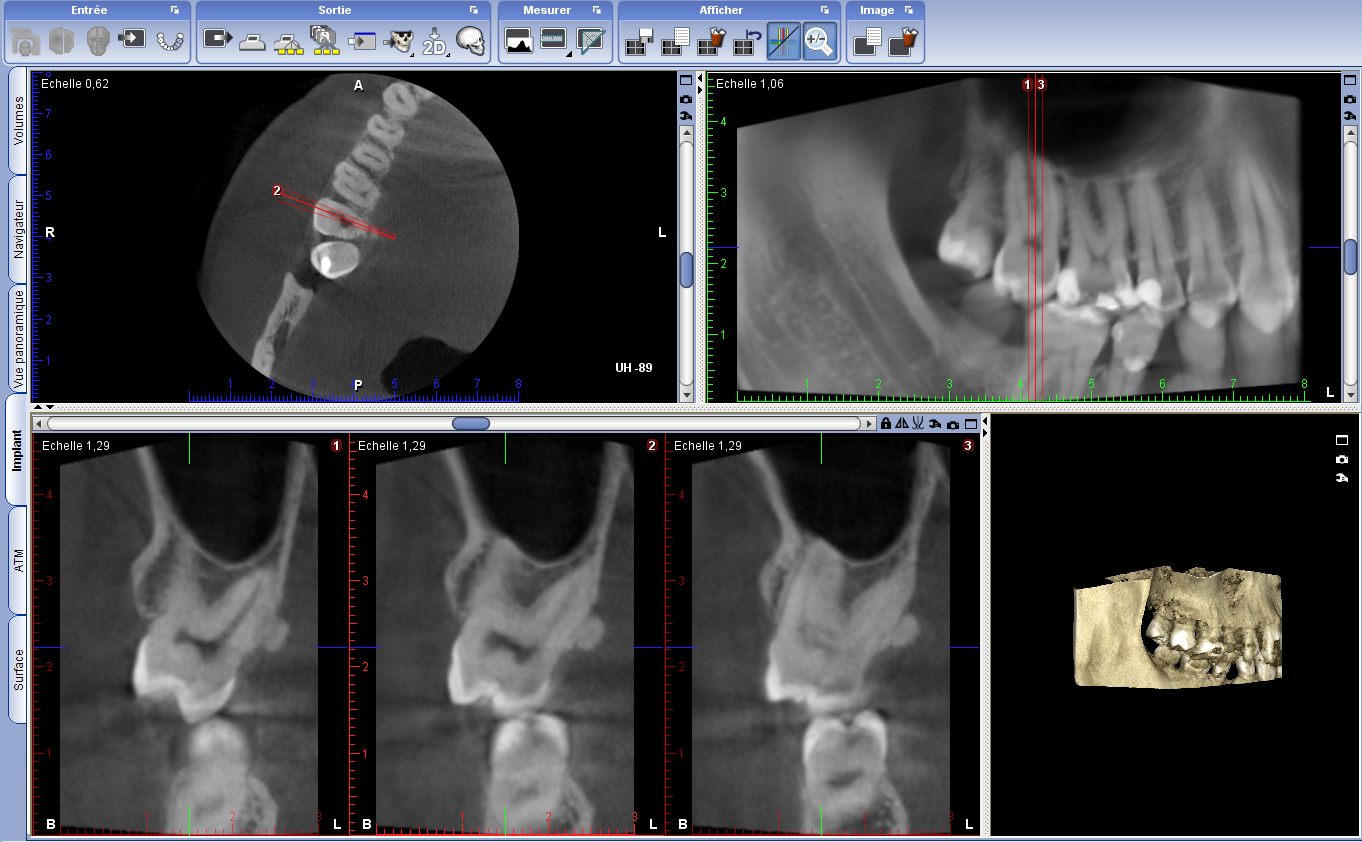This screenshot has width=1362, height=842.
Task: Click slice marker 1 in panoramic view
Action: [x=1027, y=85]
